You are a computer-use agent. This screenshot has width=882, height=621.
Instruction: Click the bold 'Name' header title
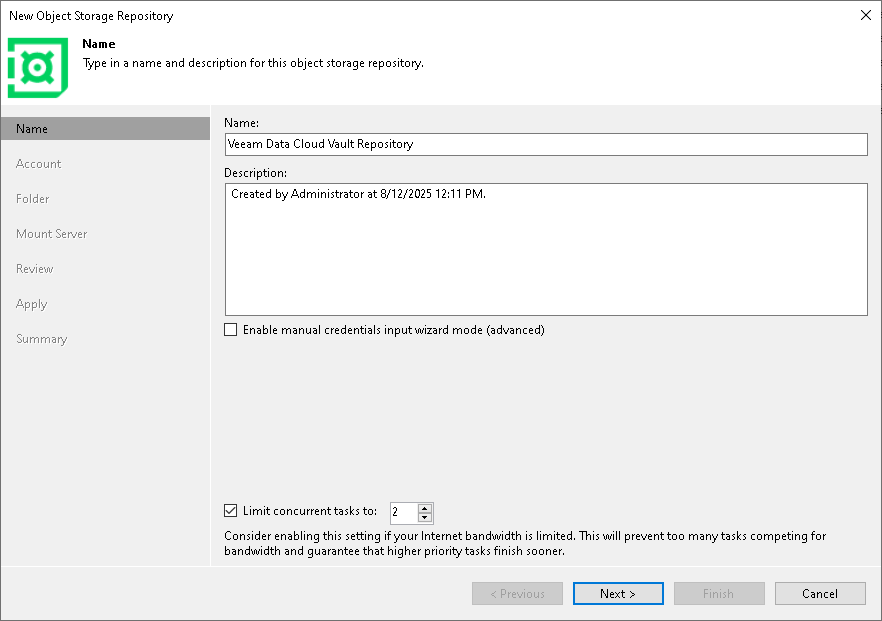[99, 44]
